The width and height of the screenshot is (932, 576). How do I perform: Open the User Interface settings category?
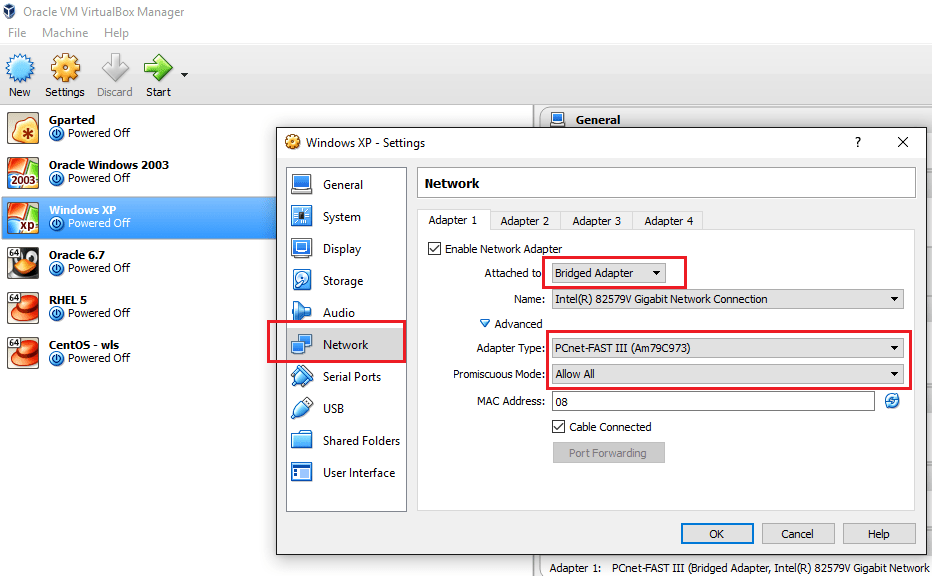pos(347,473)
